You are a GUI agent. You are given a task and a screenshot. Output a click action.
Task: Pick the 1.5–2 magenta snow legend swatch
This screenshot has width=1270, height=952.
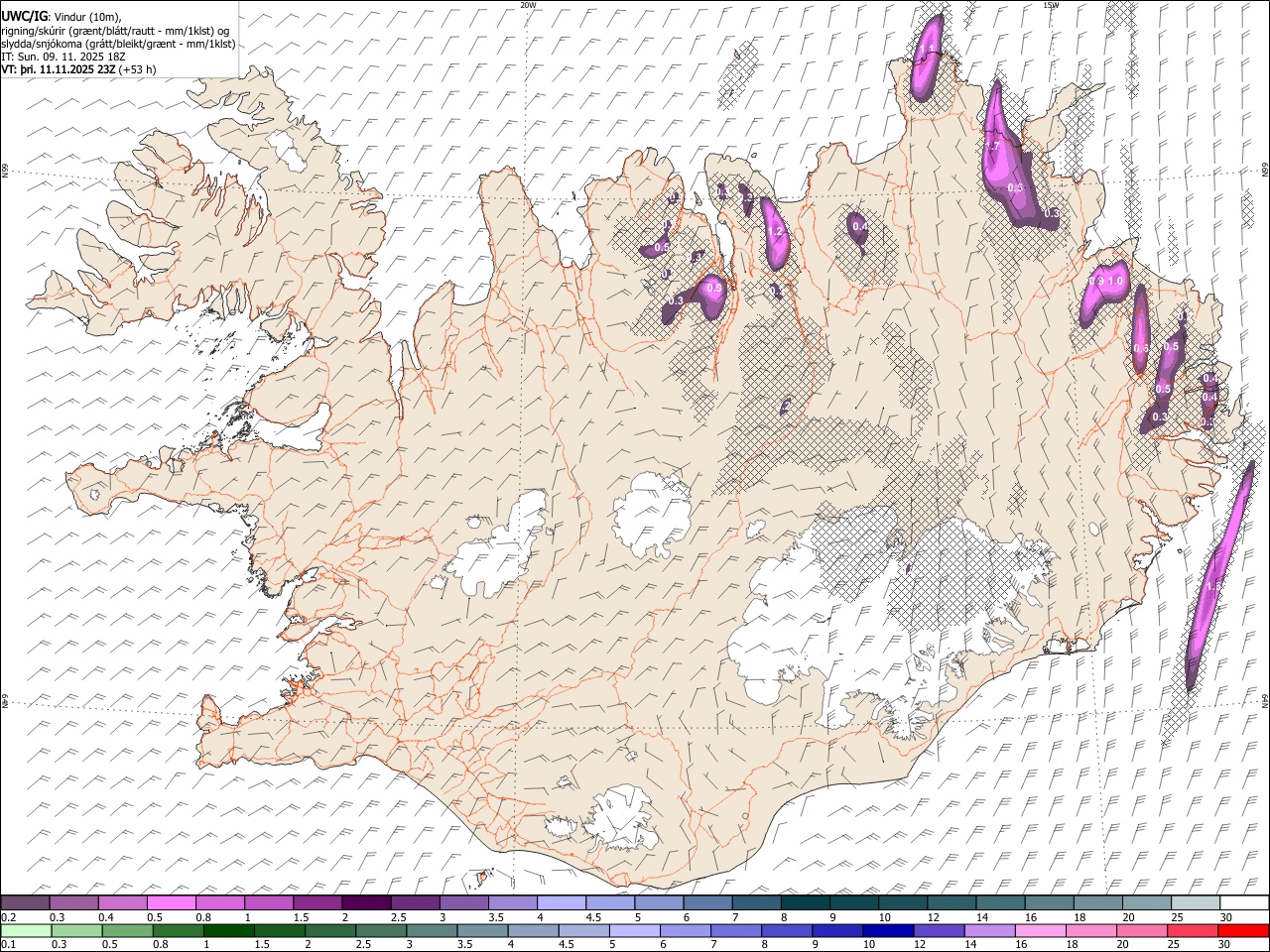point(317,903)
